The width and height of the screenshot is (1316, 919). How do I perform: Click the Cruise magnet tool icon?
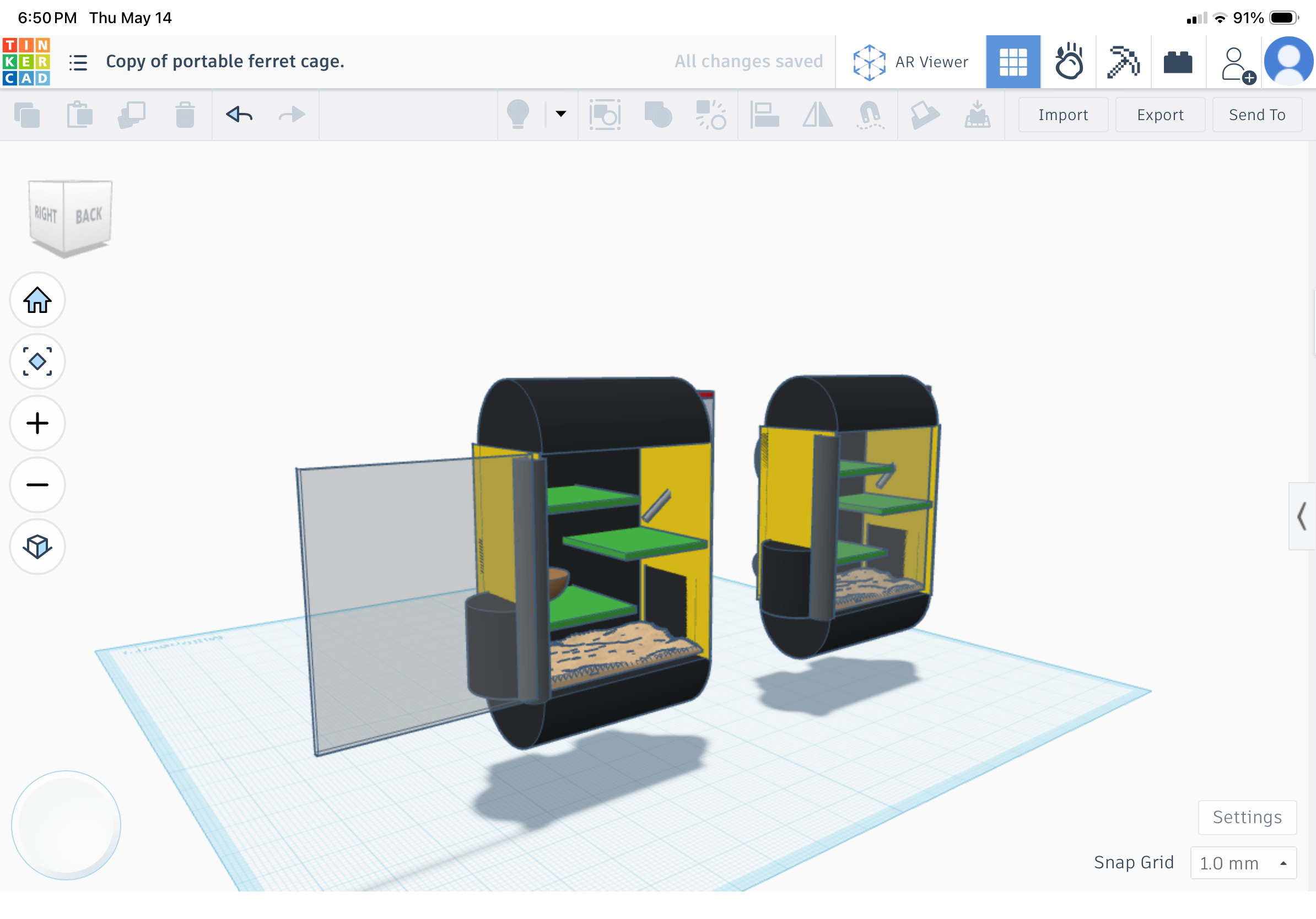[x=870, y=115]
